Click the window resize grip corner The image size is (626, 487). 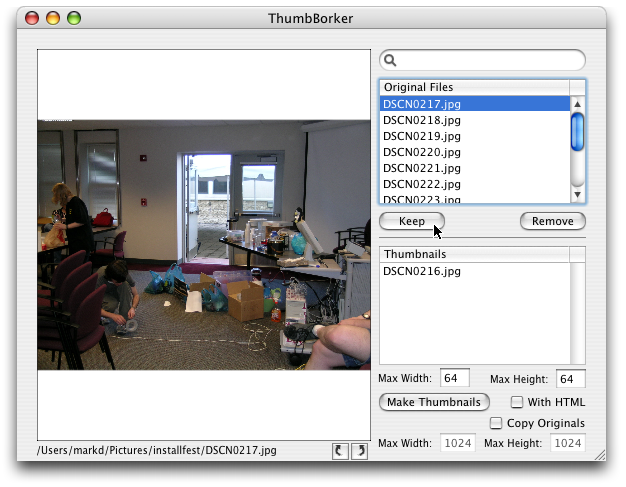point(599,455)
